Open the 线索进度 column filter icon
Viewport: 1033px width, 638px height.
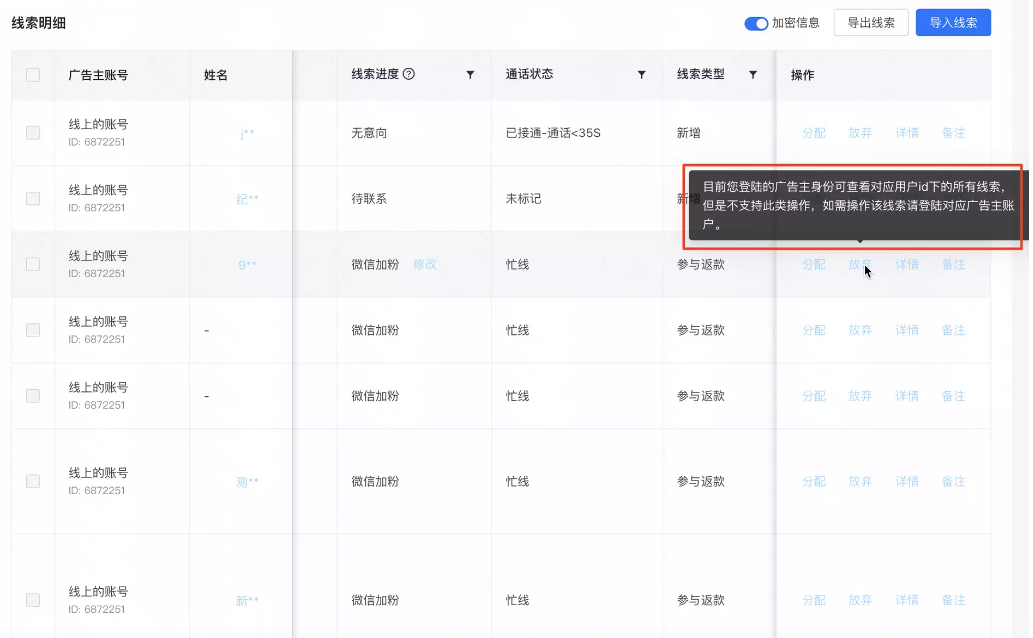[470, 75]
